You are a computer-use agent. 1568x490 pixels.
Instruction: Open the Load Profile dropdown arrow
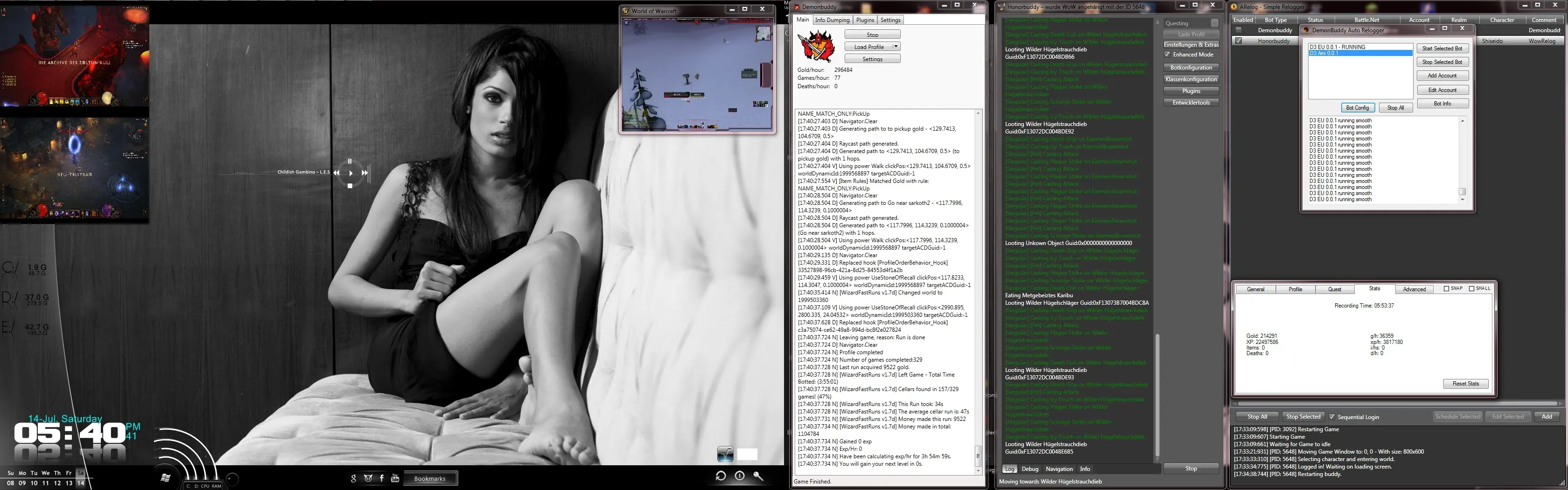pos(896,46)
